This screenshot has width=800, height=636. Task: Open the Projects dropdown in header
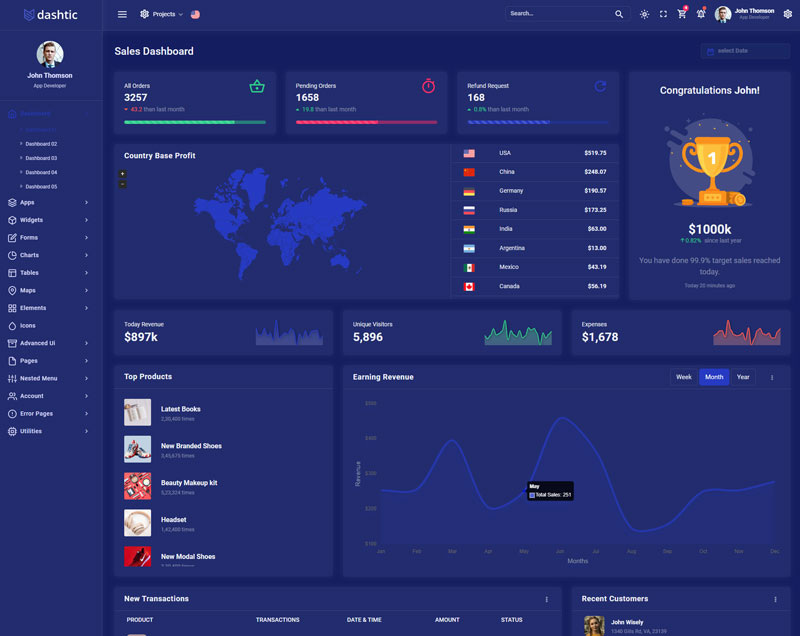[x=161, y=14]
